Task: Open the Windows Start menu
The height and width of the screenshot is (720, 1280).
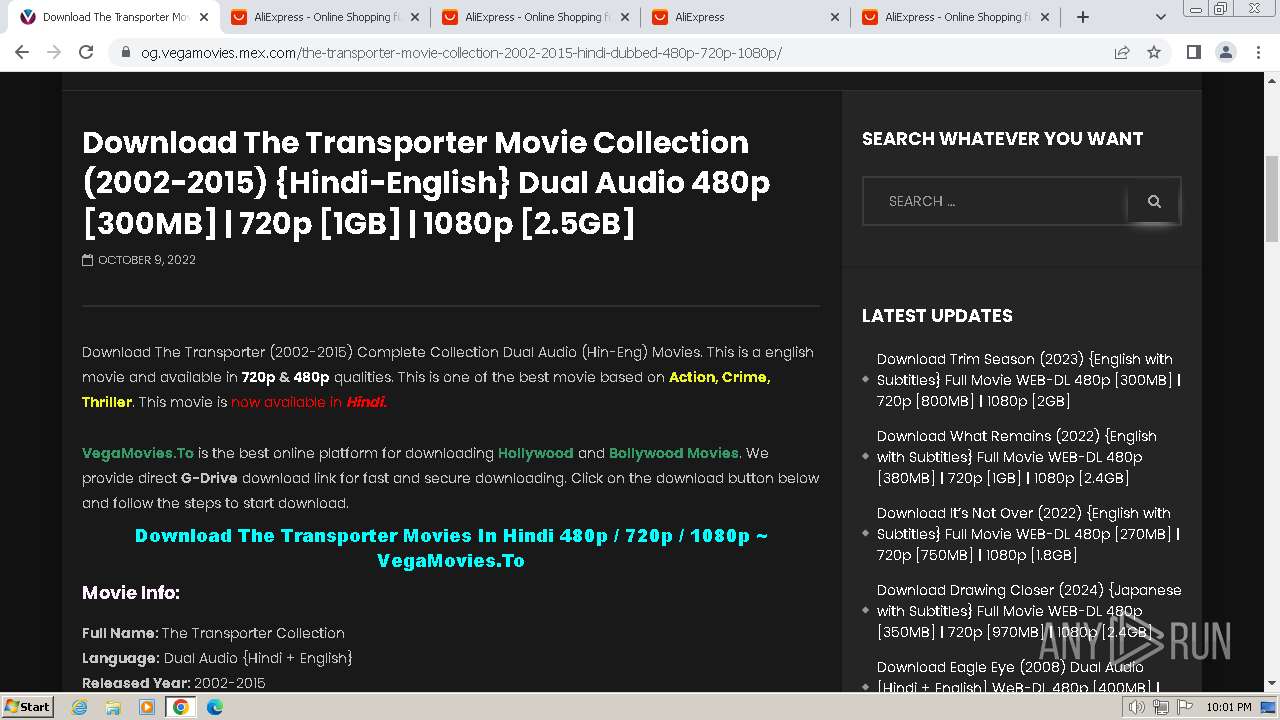Action: (x=27, y=706)
